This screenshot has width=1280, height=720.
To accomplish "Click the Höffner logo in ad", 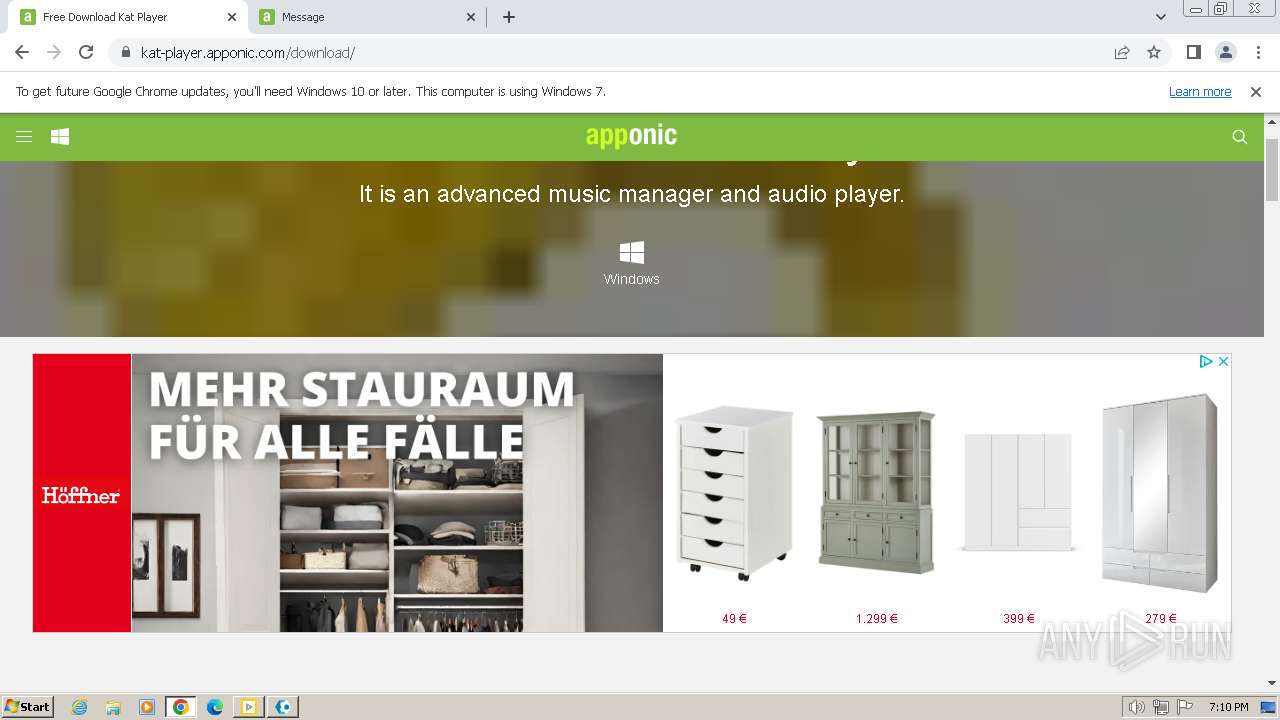I will (81, 495).
